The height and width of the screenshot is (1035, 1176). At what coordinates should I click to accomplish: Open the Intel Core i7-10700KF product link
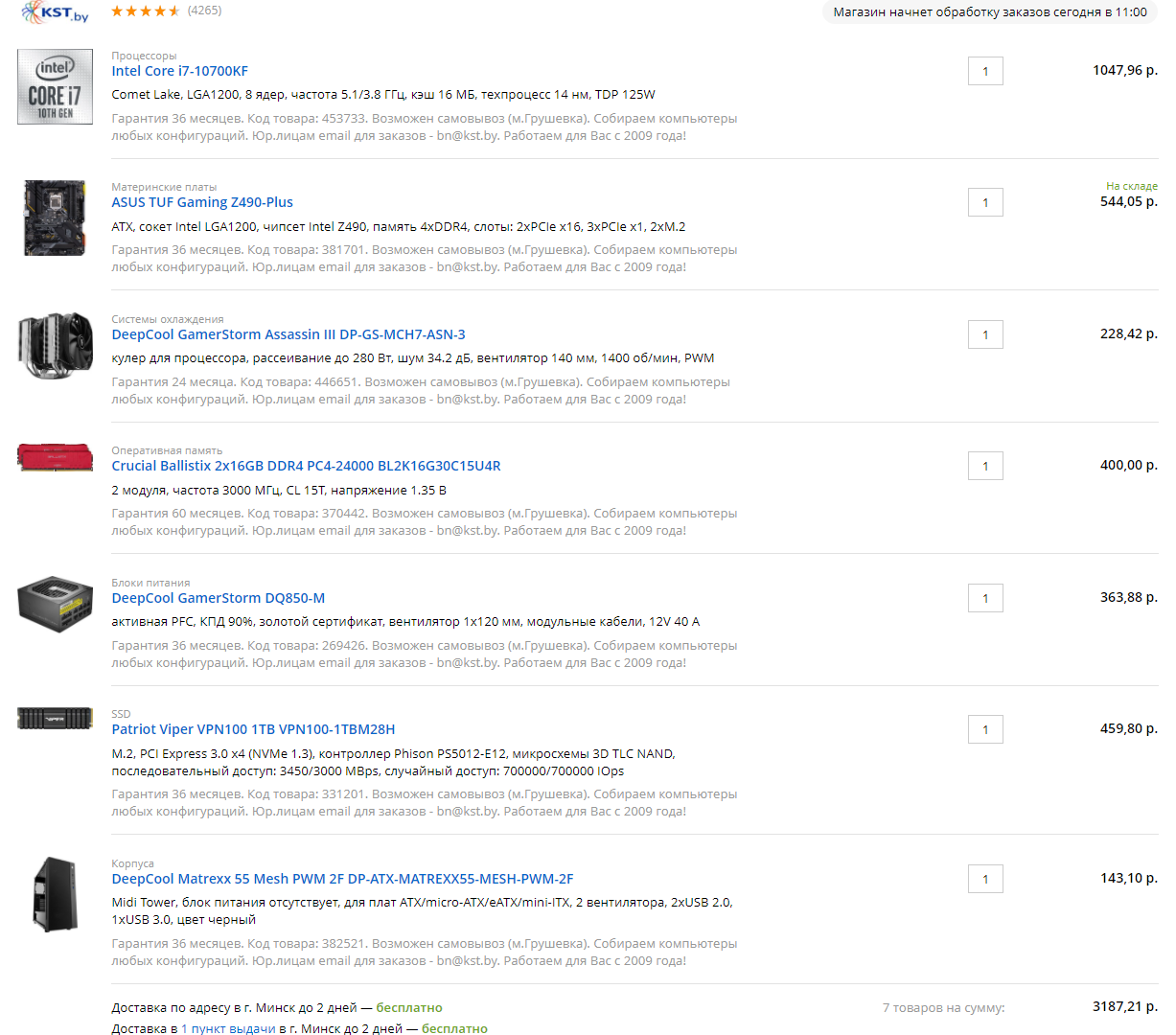179,71
